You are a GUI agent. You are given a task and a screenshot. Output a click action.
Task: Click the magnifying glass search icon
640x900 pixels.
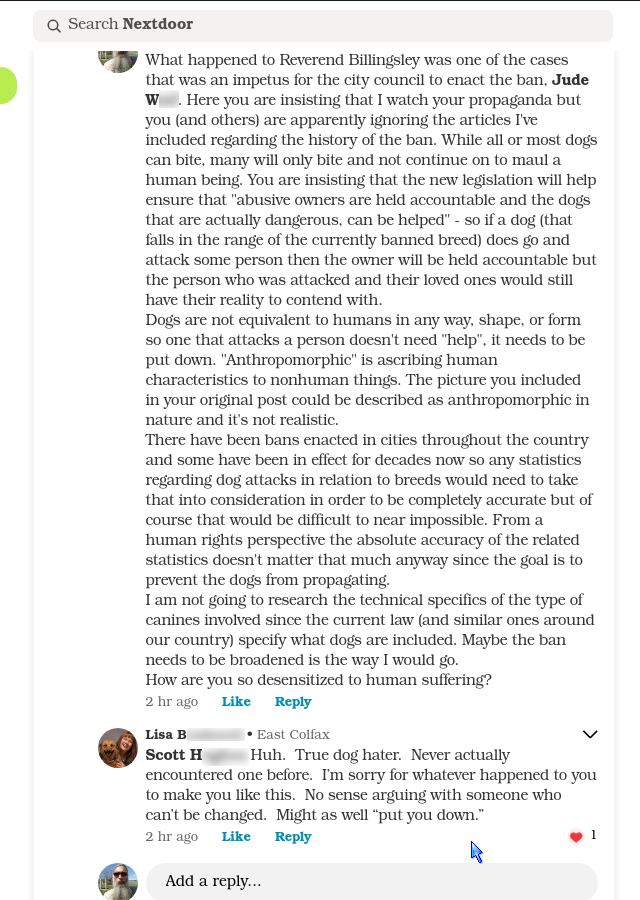coord(54,25)
